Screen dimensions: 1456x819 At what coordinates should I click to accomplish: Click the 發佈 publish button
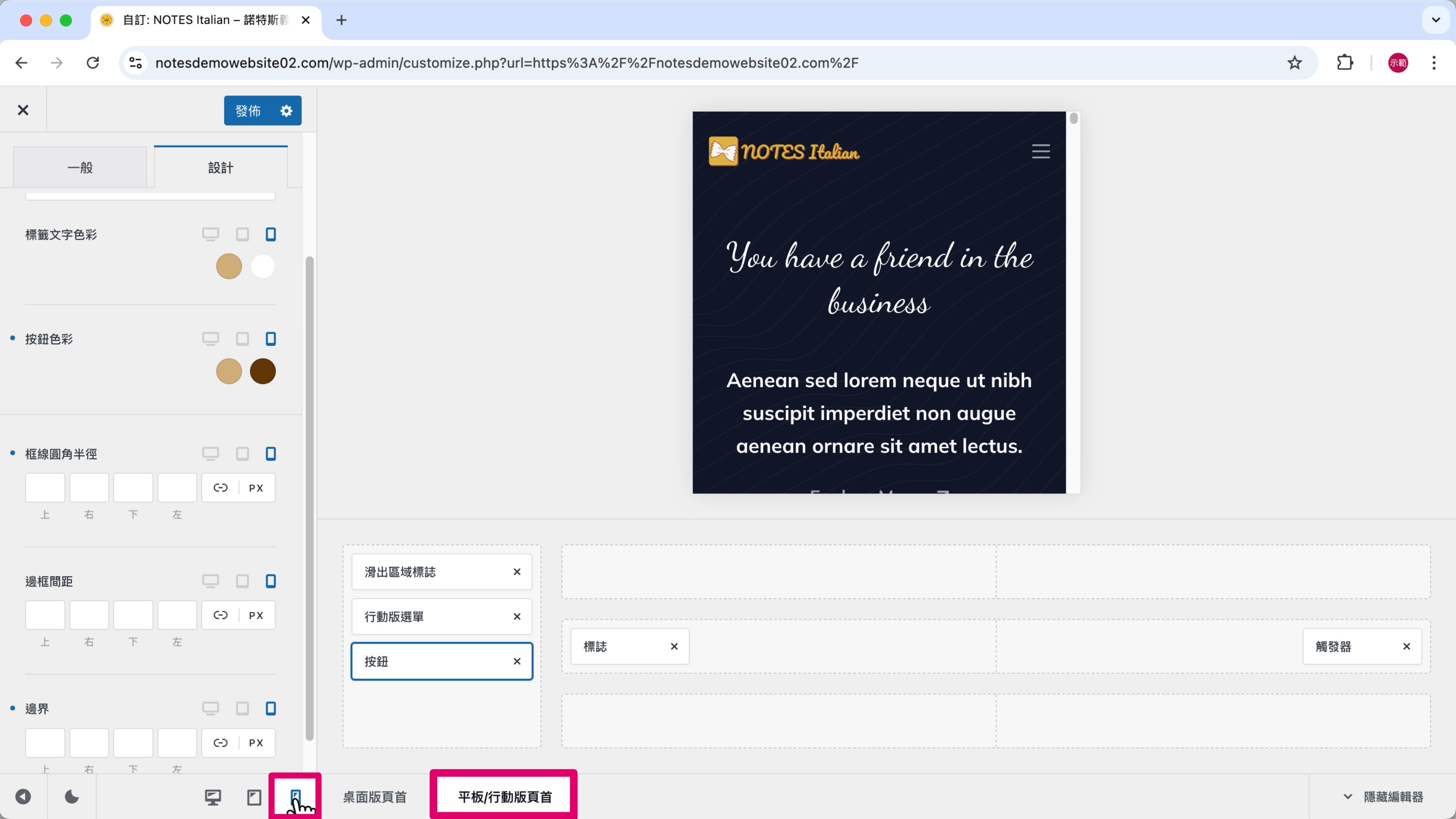coord(248,111)
